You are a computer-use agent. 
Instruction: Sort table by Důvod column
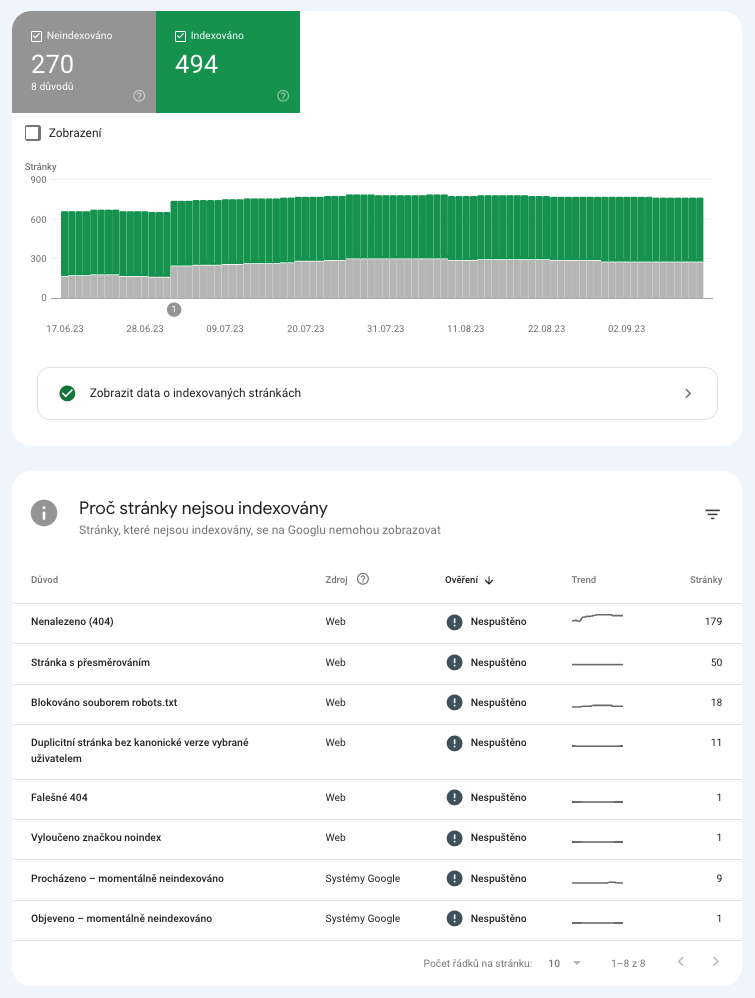coord(45,580)
